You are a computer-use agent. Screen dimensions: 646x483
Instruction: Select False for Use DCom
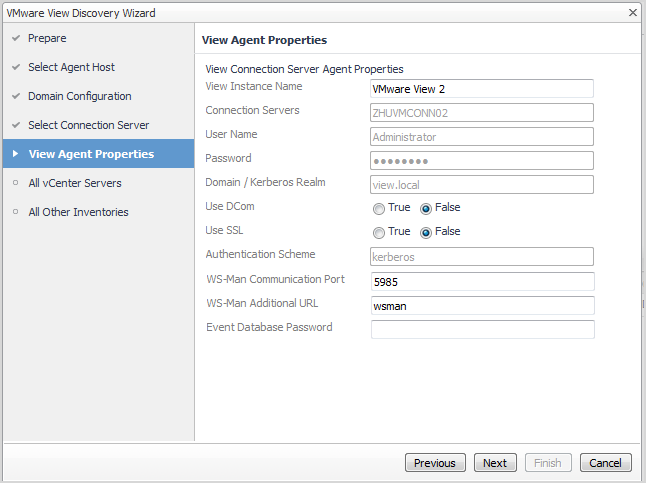click(426, 209)
